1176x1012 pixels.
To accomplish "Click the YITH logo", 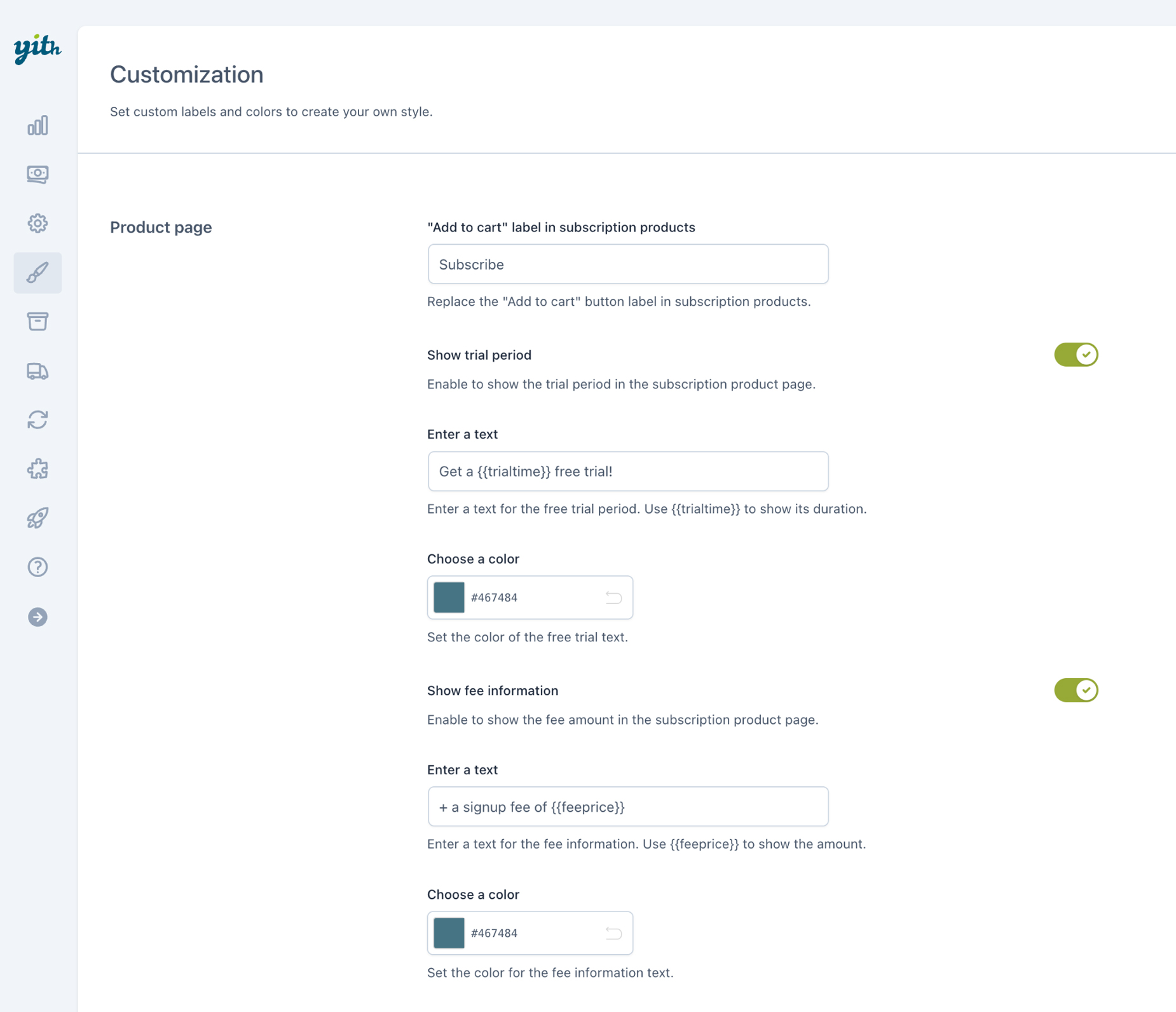I will [x=38, y=48].
